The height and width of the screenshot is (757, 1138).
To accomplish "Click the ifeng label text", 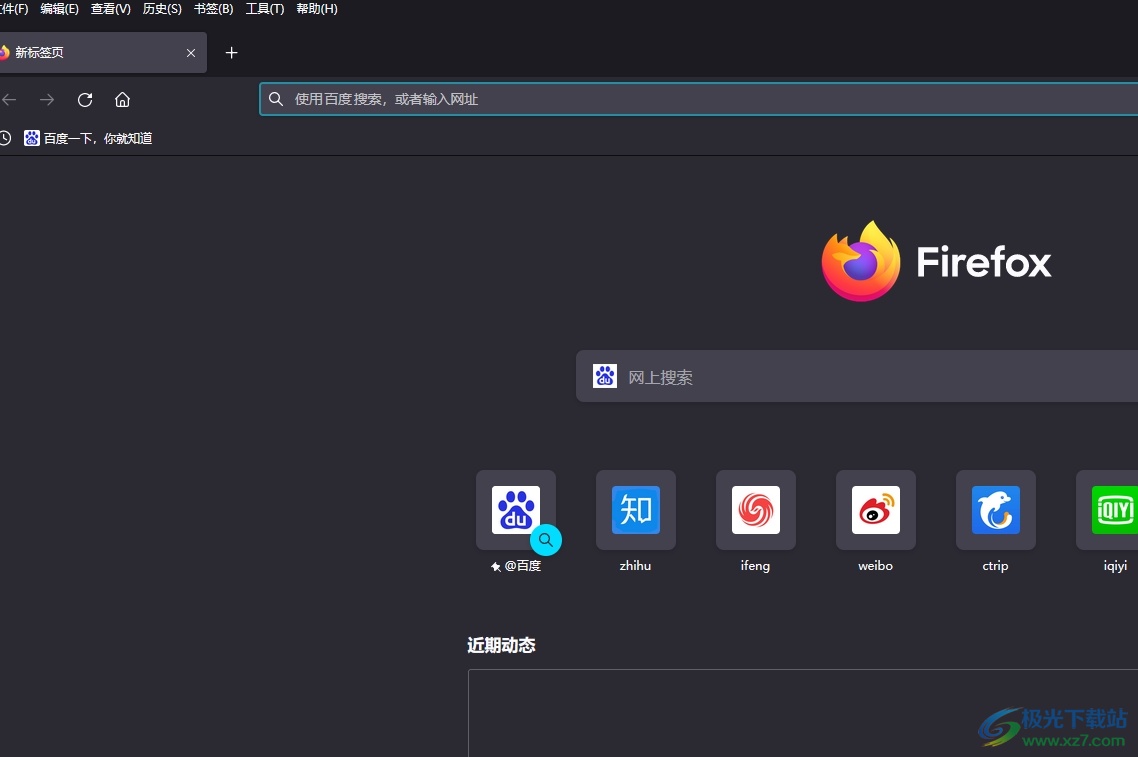I will (x=755, y=565).
